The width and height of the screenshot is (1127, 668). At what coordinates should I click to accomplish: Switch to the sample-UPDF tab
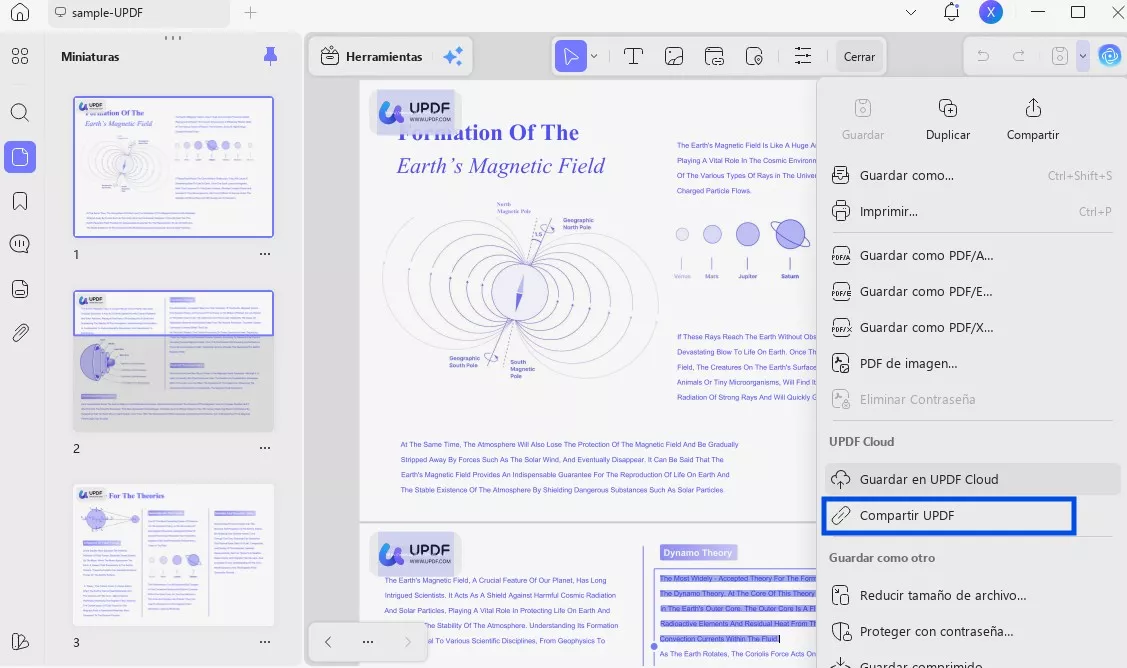[x=139, y=13]
